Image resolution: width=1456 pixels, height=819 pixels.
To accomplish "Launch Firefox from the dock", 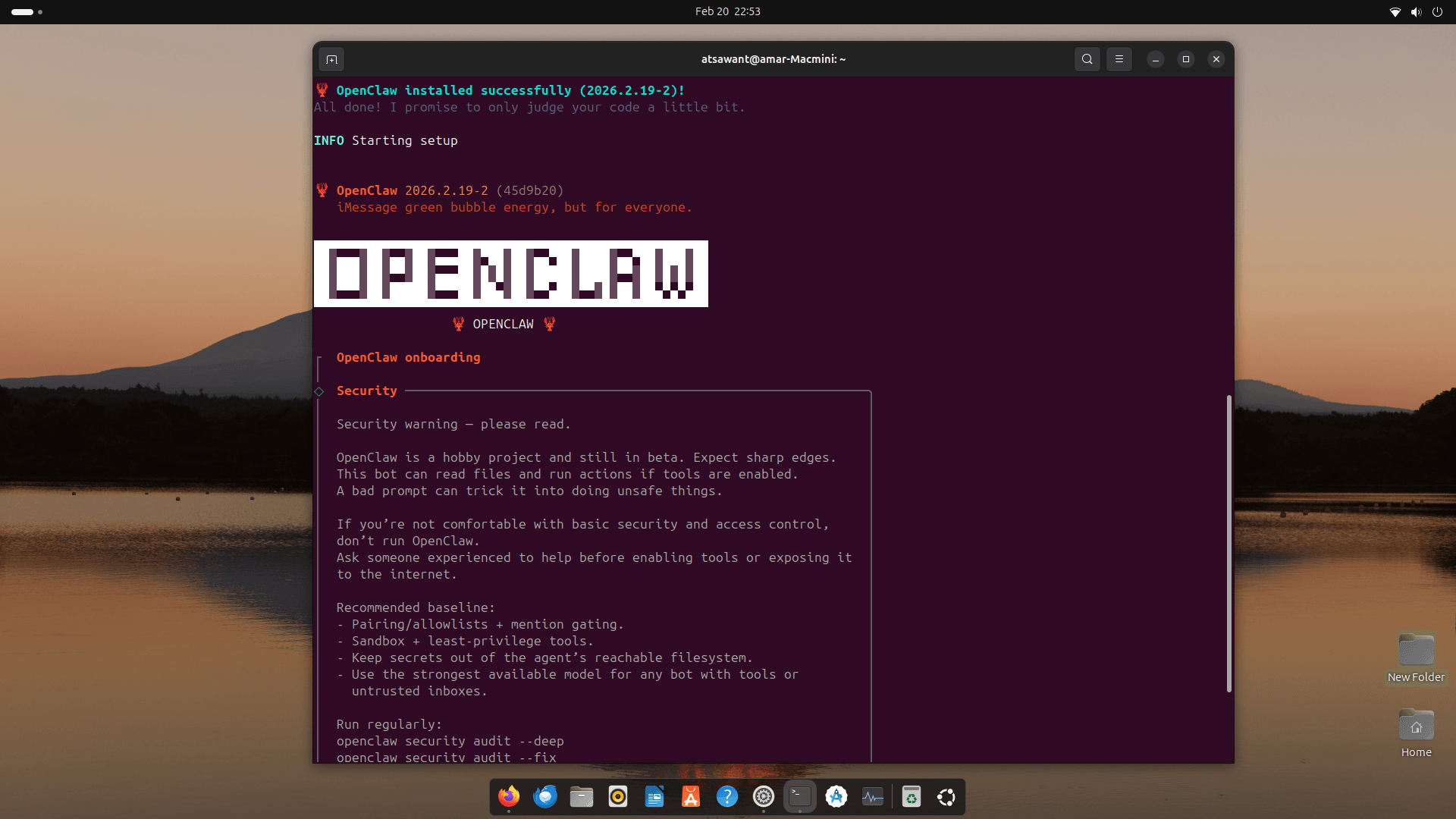I will point(509,797).
